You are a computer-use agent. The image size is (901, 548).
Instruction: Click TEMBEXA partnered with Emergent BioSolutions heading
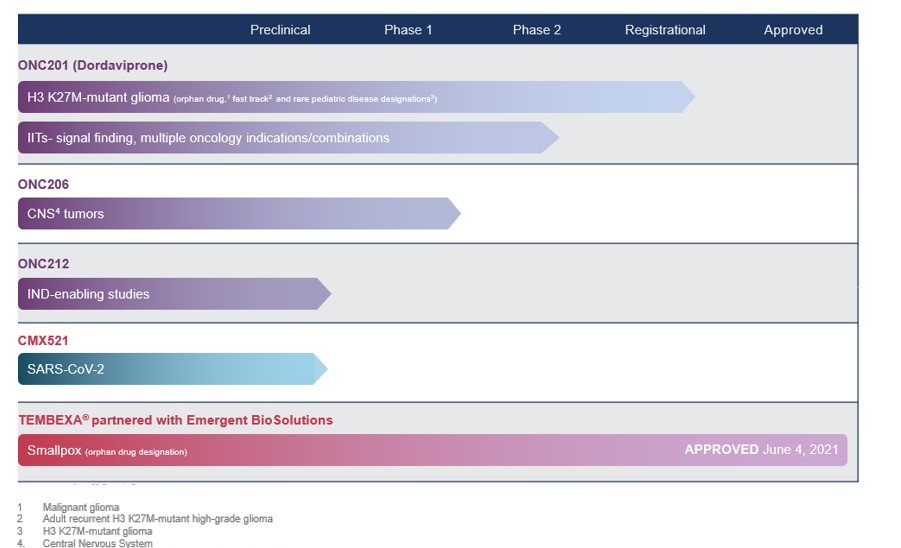pos(175,420)
